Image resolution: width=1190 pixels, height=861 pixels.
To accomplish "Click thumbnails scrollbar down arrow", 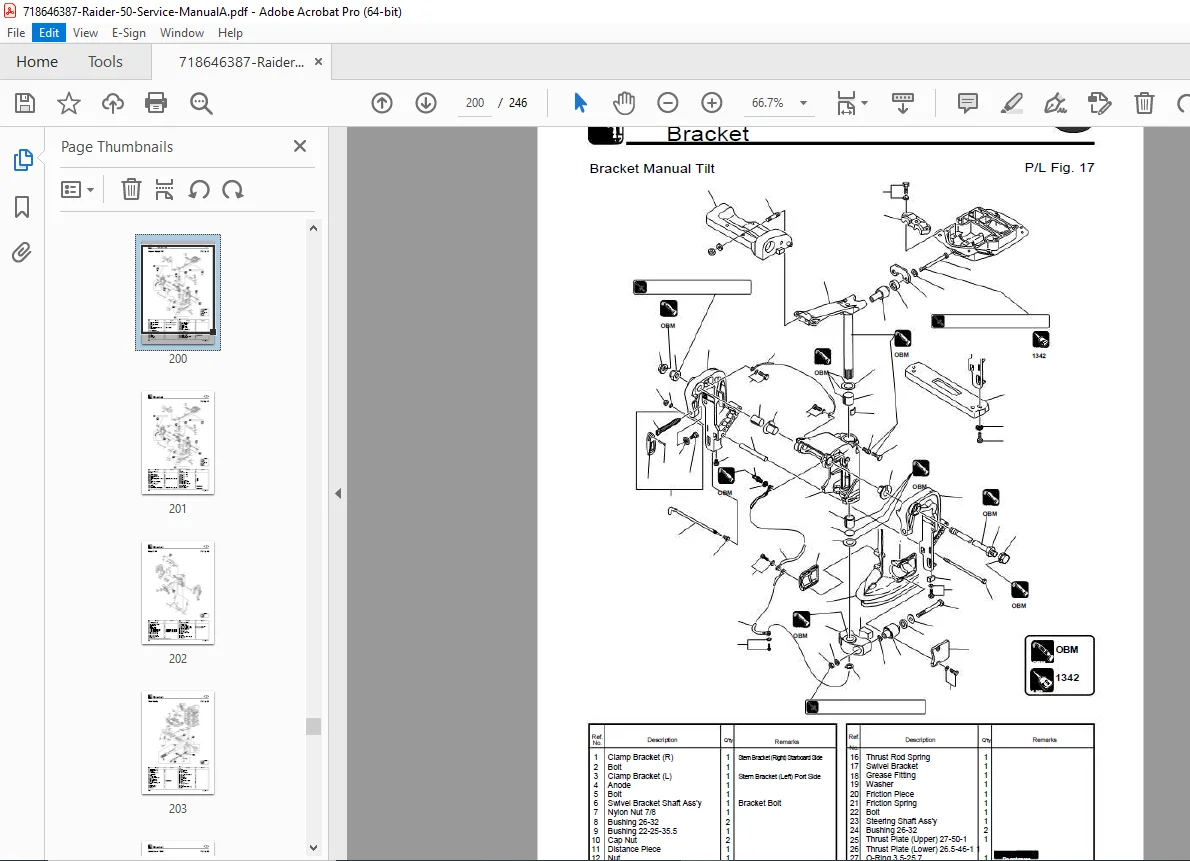I will pyautogui.click(x=313, y=848).
